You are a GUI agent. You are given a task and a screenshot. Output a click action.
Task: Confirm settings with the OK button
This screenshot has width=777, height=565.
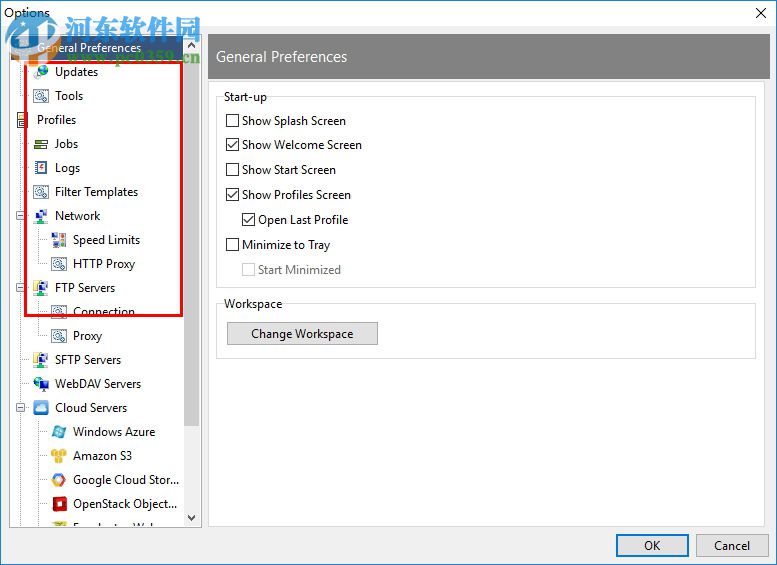(x=652, y=545)
